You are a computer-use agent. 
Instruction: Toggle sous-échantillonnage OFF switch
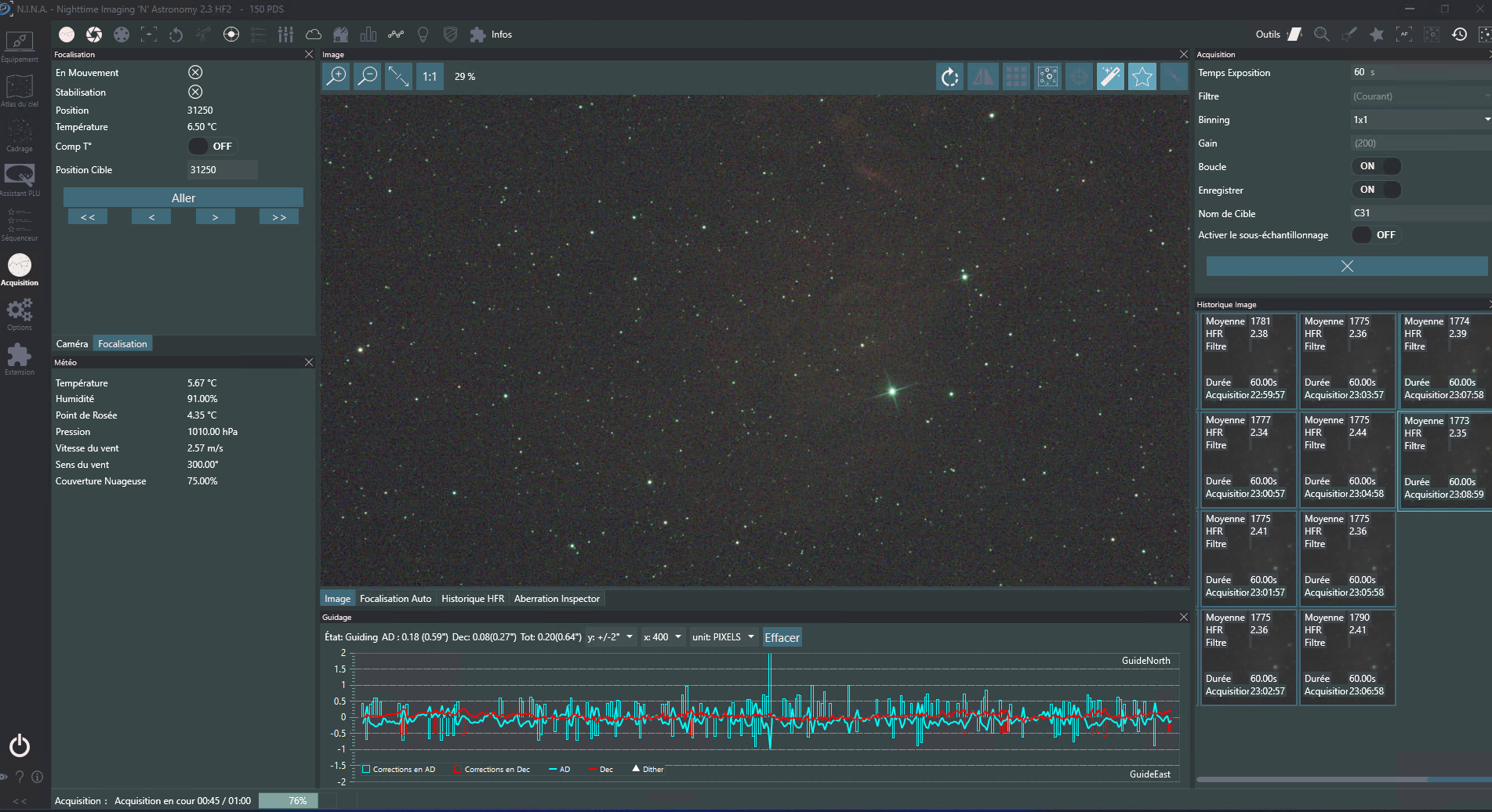point(1377,235)
